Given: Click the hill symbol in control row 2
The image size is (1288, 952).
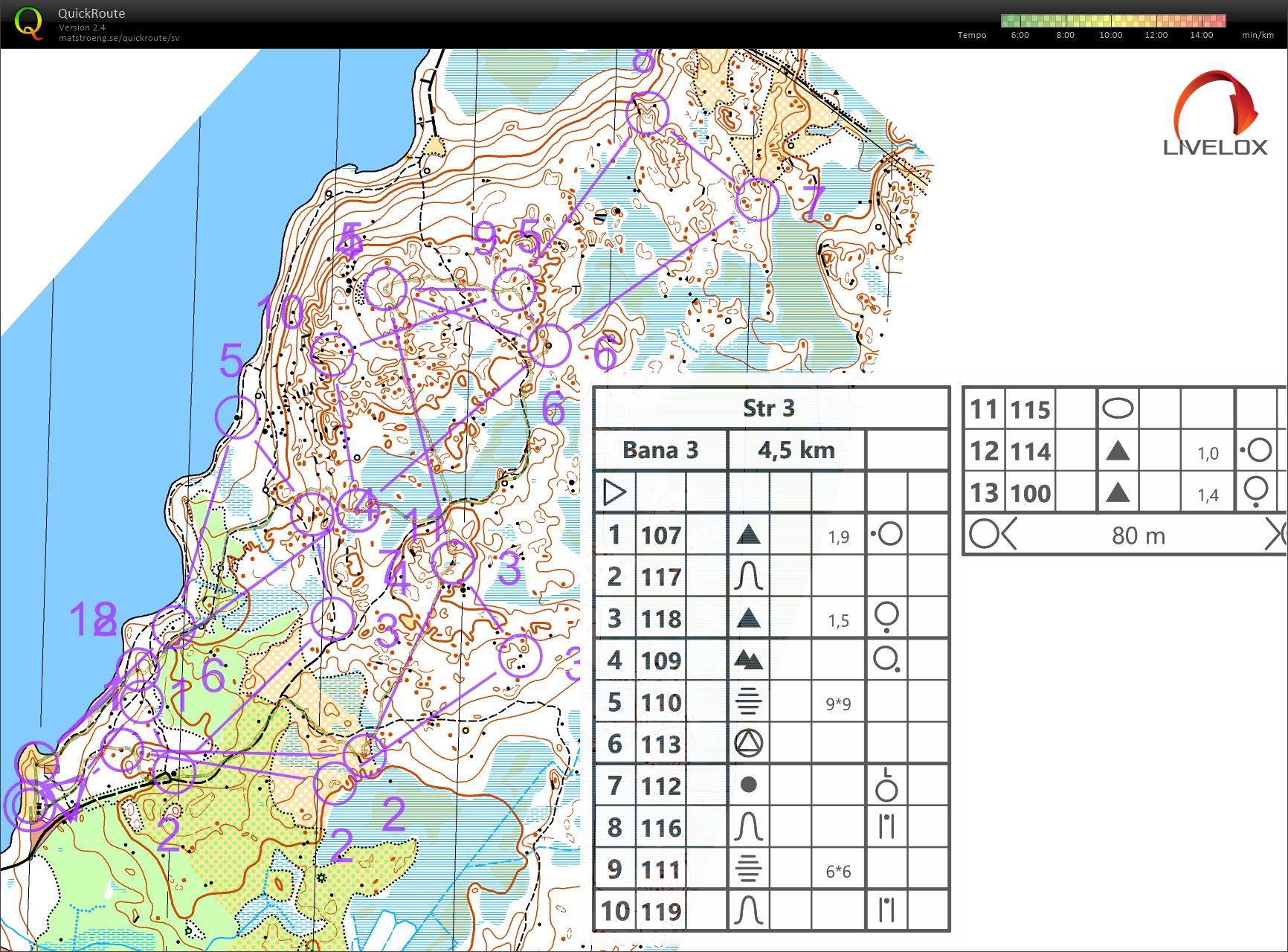Looking at the screenshot, I should click(749, 576).
